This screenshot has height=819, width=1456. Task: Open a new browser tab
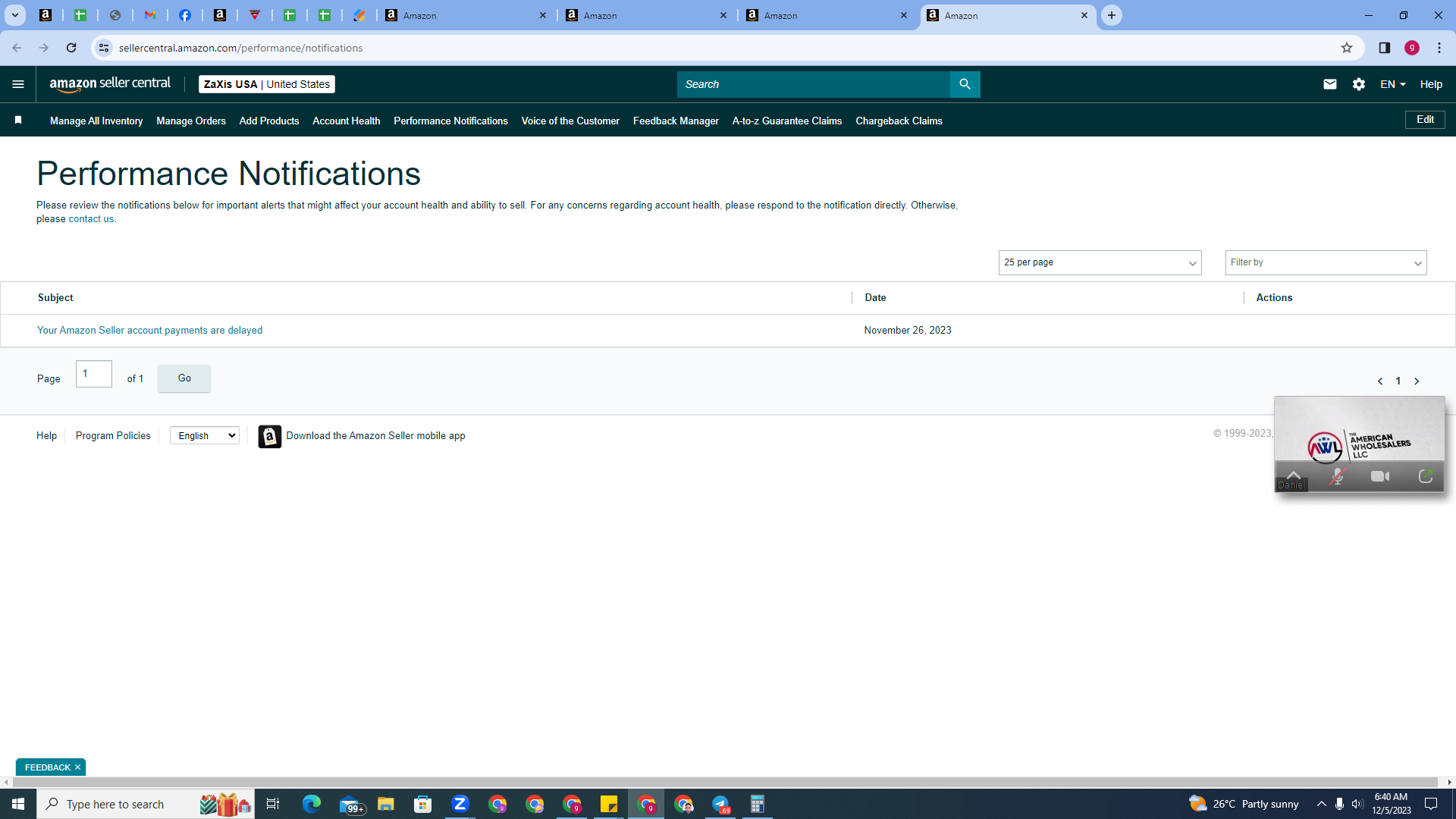tap(1112, 15)
